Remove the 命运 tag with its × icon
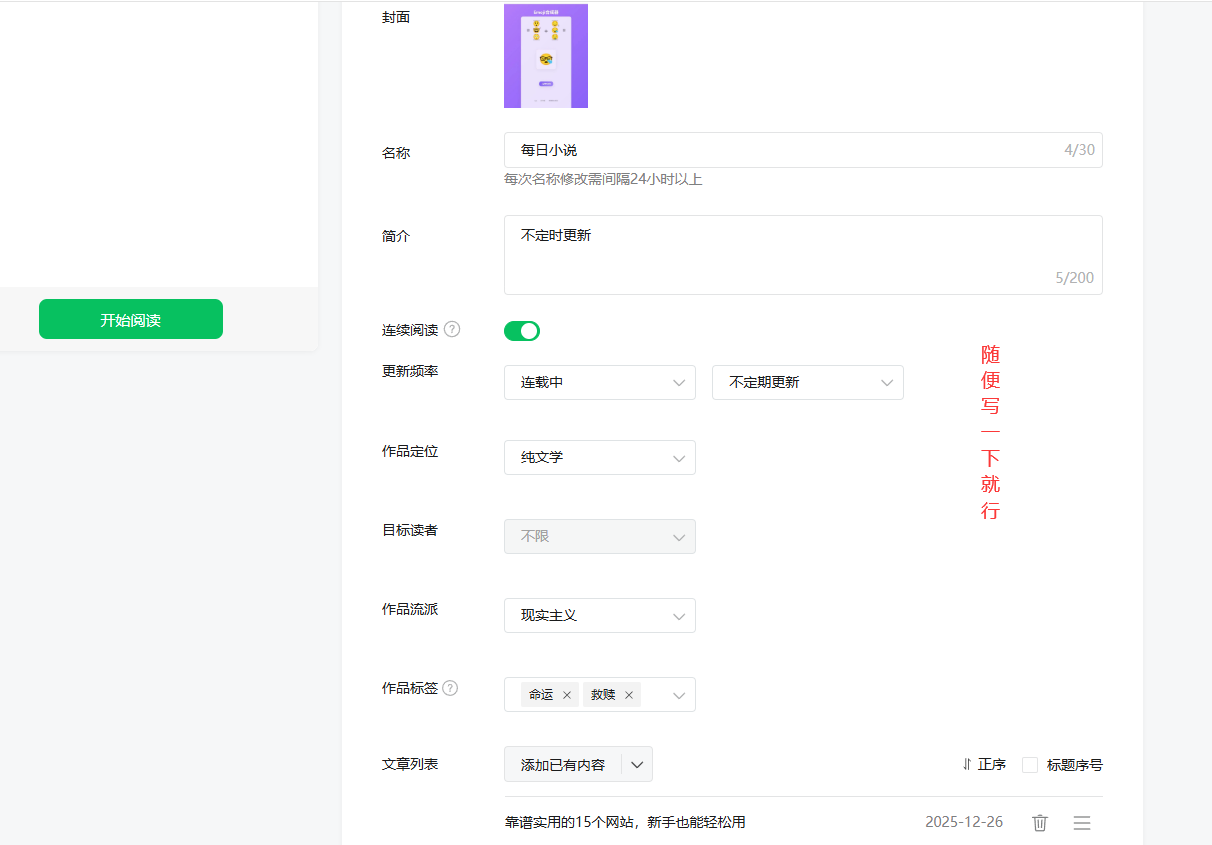 (567, 694)
